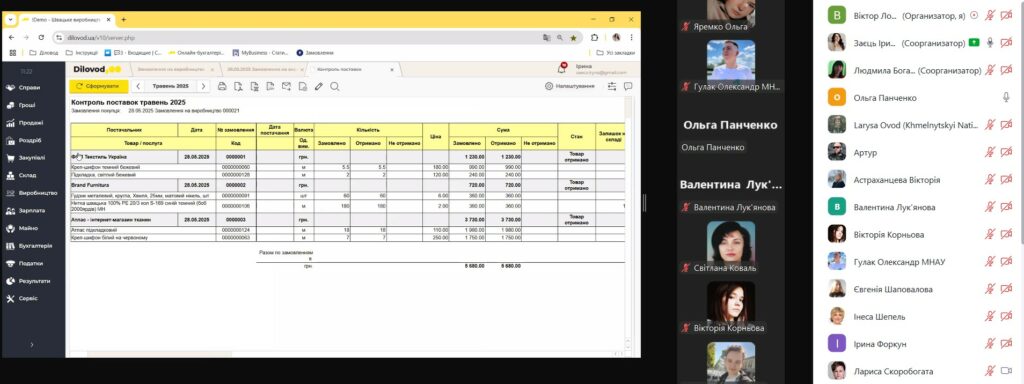1024x384 pixels.
Task: Toggle microphone mute for Артур
Action: pos(990,152)
